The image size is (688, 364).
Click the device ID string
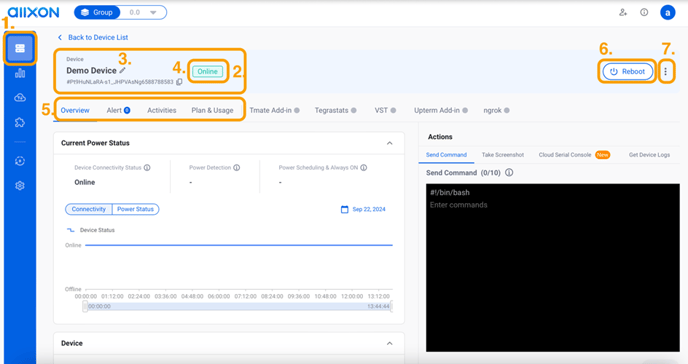point(120,82)
